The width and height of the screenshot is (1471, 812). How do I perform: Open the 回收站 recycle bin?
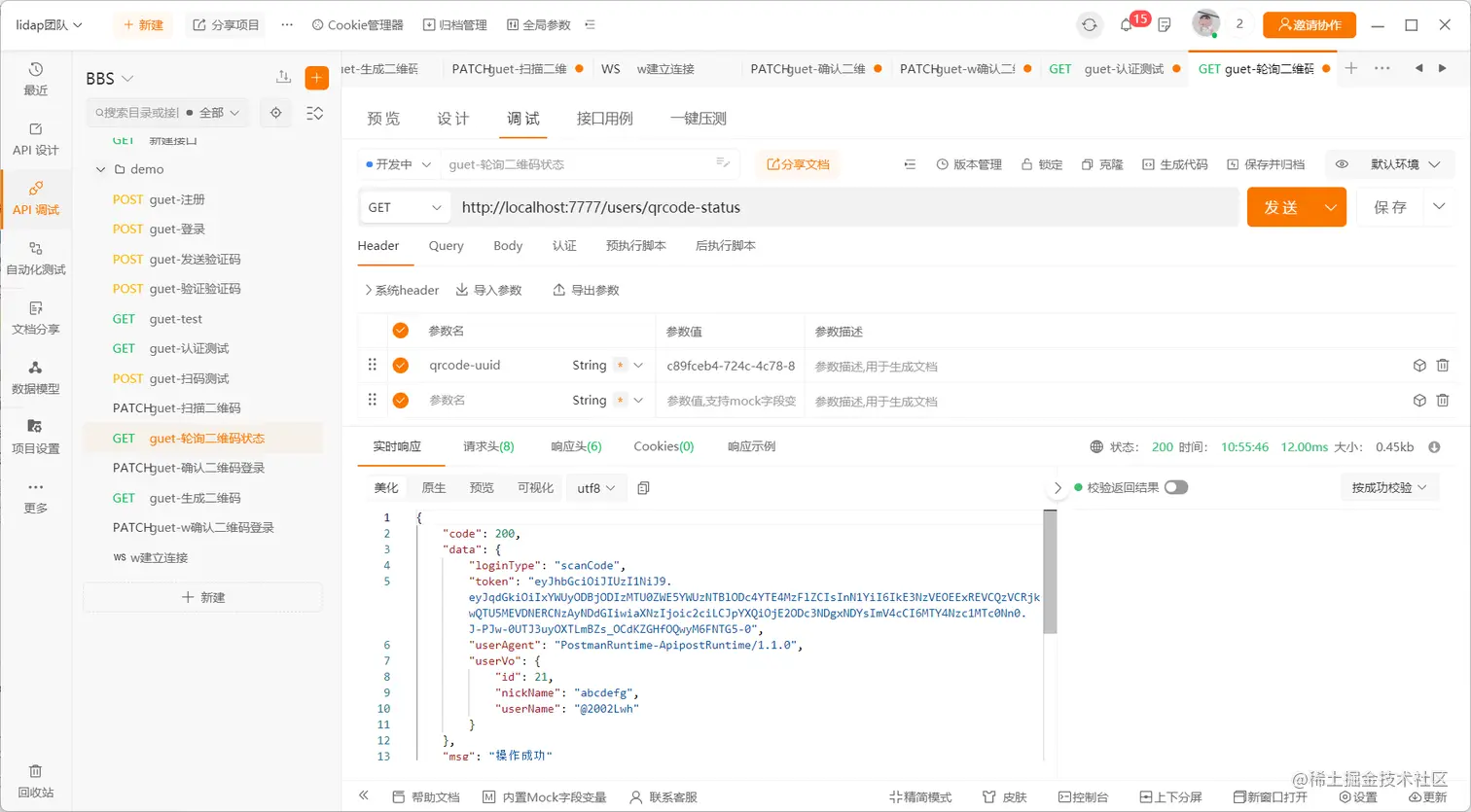[36, 781]
